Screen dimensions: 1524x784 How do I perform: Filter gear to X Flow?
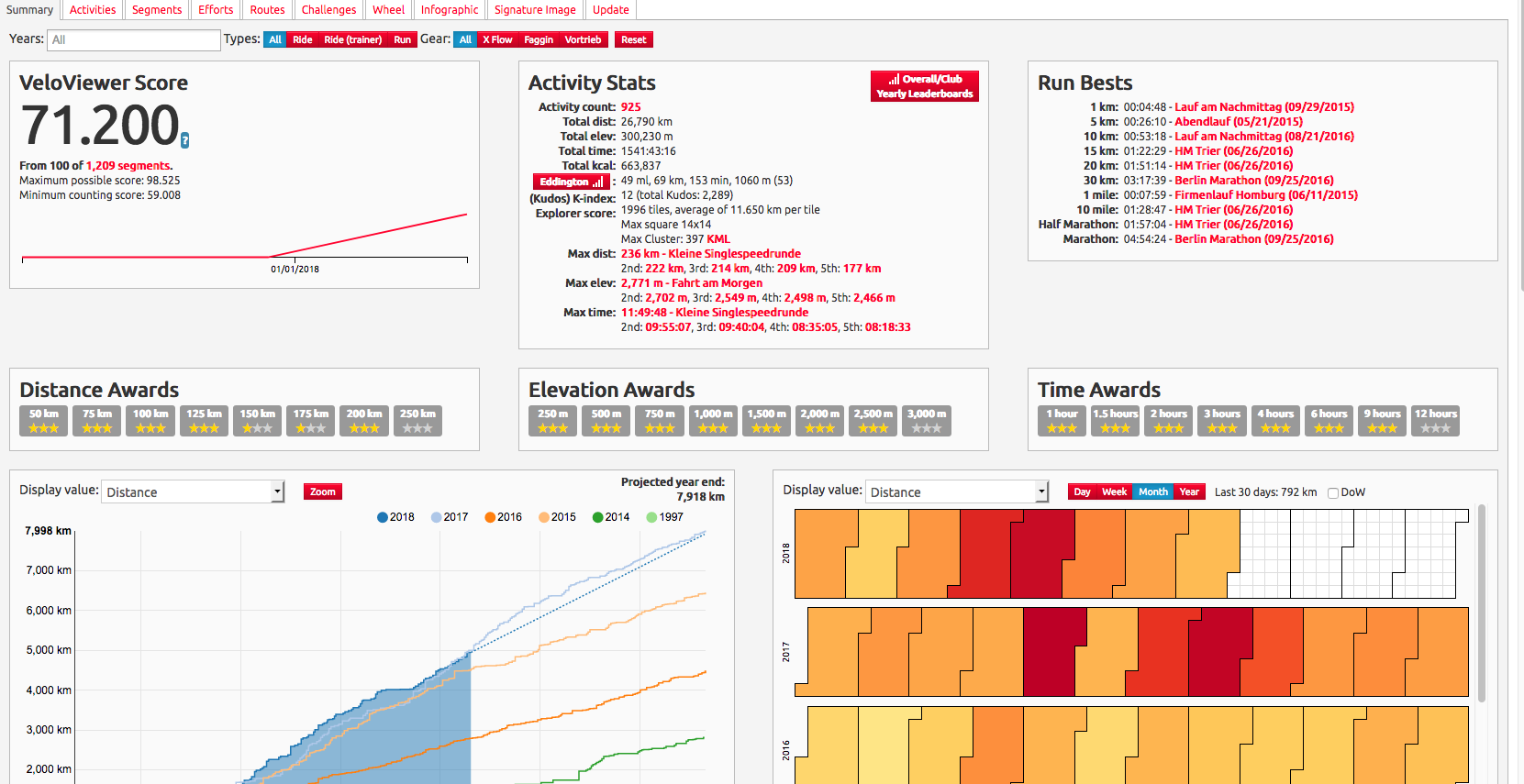(x=497, y=39)
